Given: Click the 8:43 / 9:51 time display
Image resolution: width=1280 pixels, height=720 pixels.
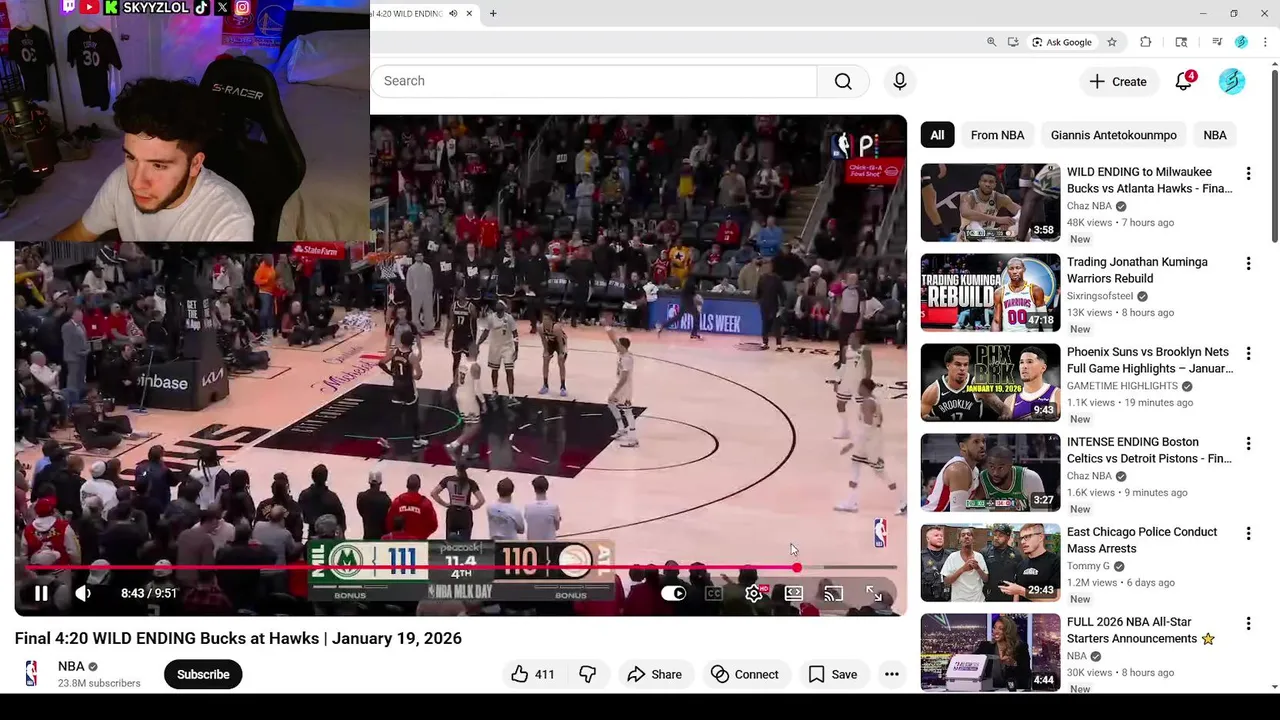Looking at the screenshot, I should tap(149, 593).
